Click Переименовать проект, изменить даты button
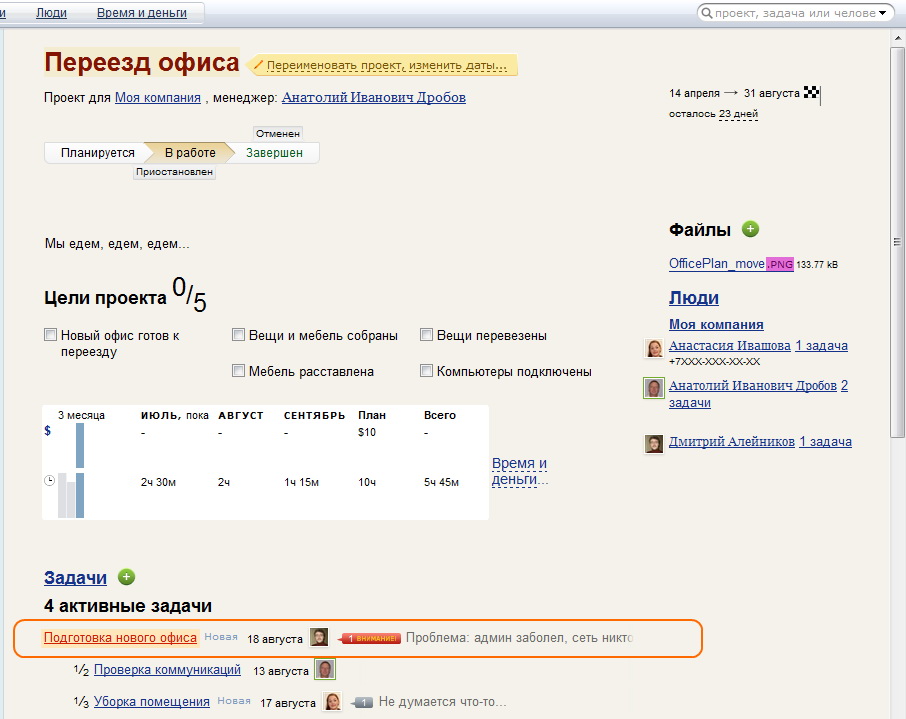The height and width of the screenshot is (719, 906). point(386,66)
